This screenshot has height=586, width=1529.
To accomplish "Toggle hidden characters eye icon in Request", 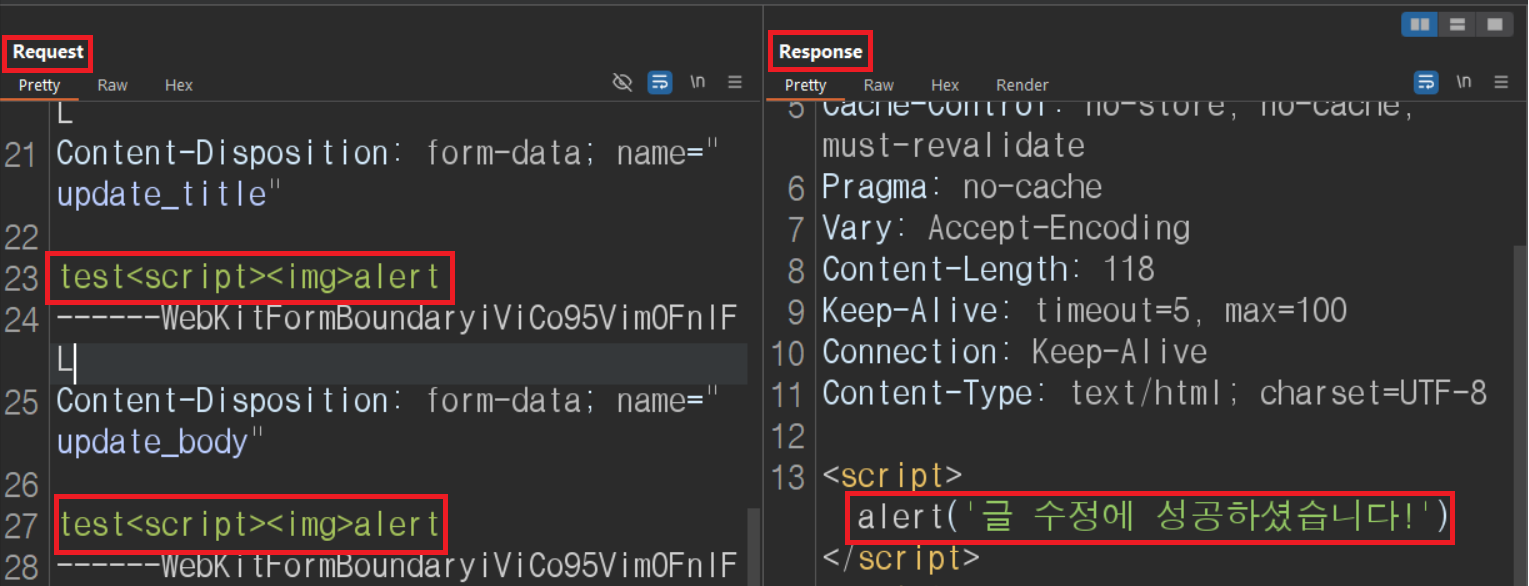I will pyautogui.click(x=622, y=82).
